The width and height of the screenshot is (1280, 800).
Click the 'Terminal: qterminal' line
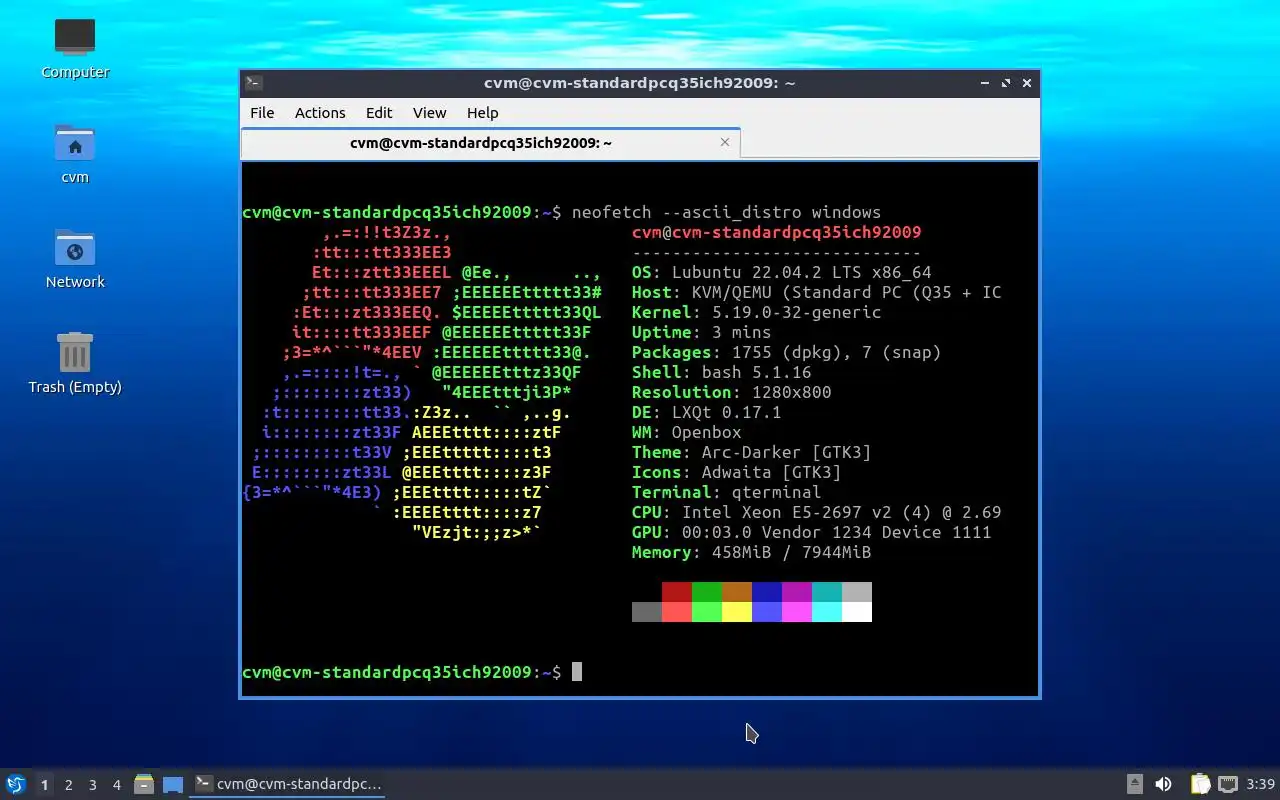[726, 492]
